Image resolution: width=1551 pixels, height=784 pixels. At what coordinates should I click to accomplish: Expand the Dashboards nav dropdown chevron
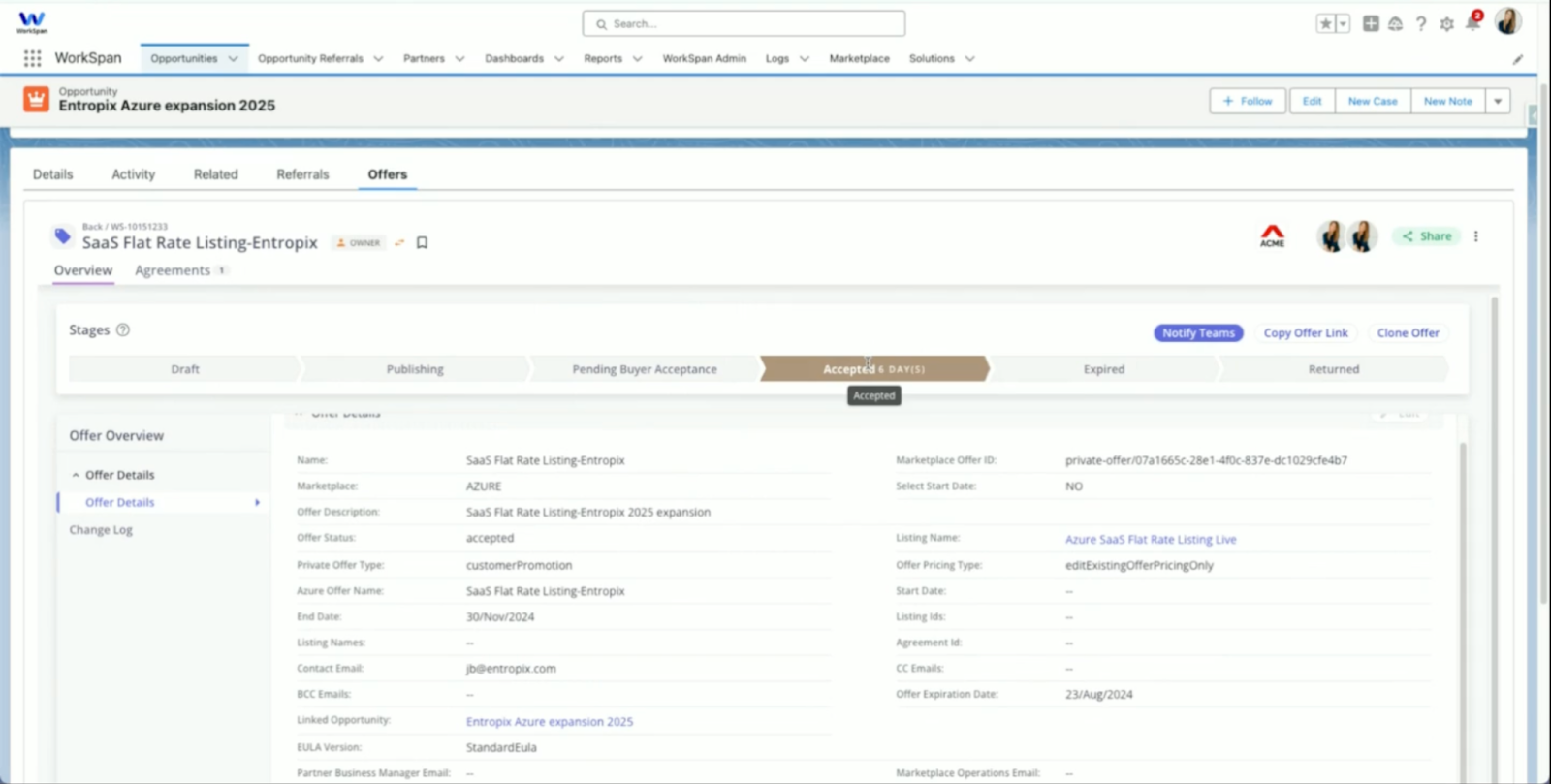pyautogui.click(x=559, y=59)
